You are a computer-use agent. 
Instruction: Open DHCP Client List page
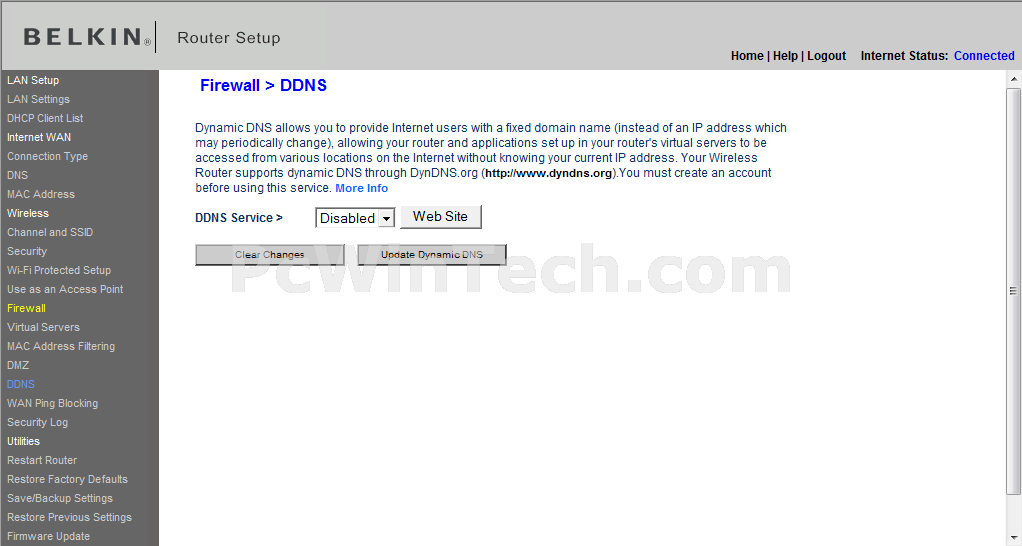pos(45,118)
